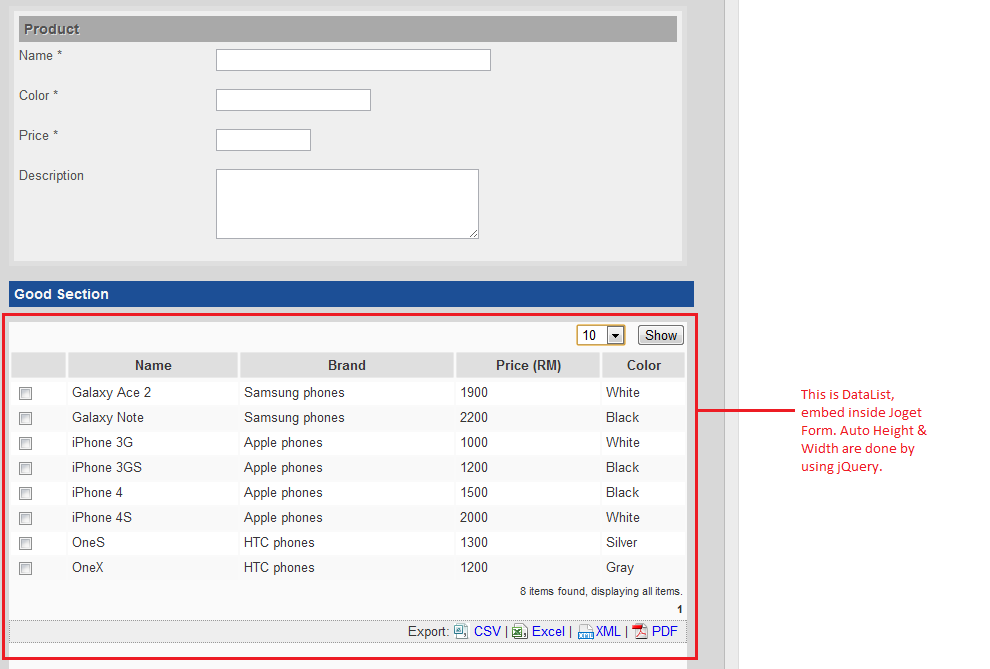Select the iPhone 3G row checkbox
This screenshot has height=669, width=990.
(x=25, y=443)
